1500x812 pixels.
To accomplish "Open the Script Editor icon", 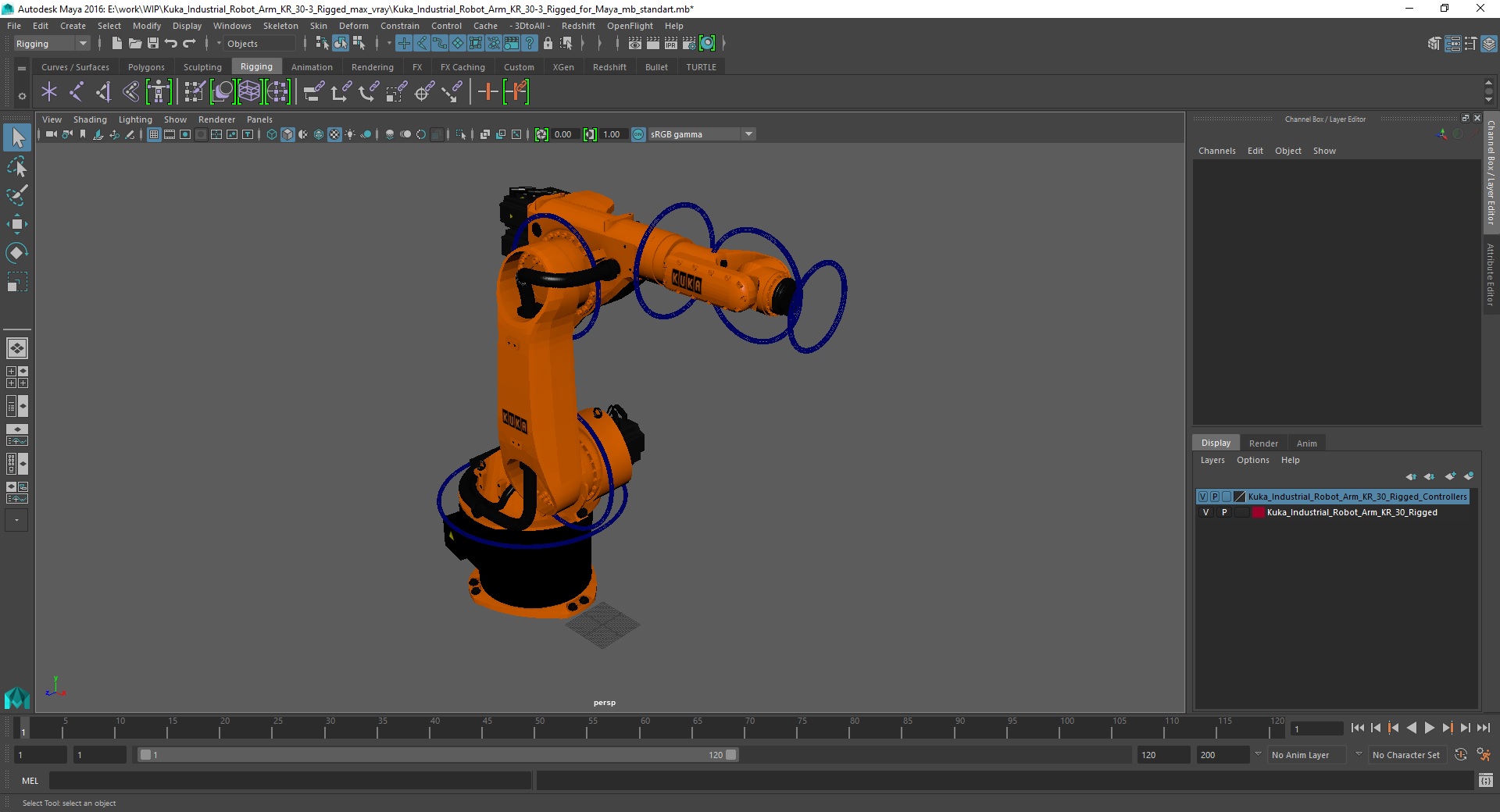I will click(x=1486, y=780).
